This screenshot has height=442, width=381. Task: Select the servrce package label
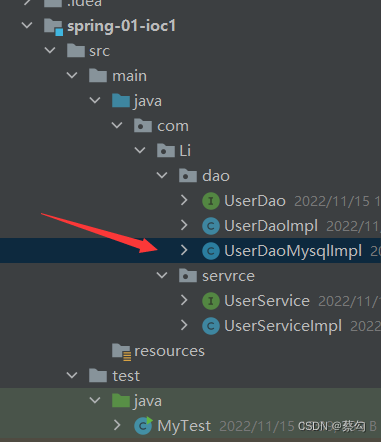pos(228,276)
